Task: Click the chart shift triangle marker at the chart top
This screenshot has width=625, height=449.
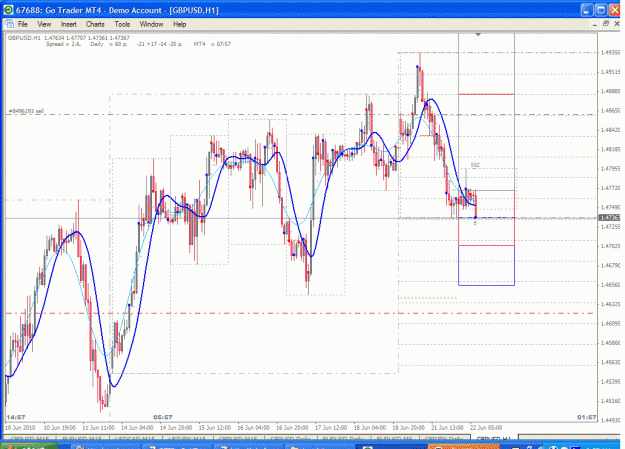Action: (478, 35)
